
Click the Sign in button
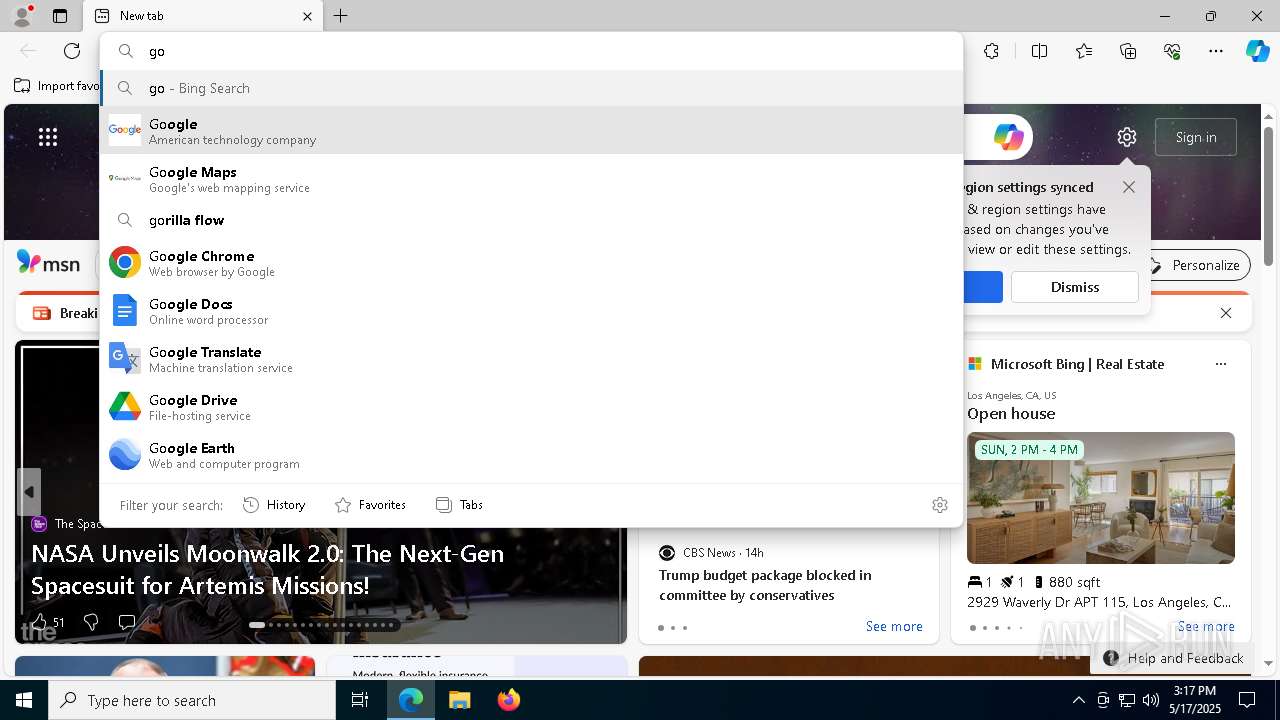pyautogui.click(x=1196, y=137)
